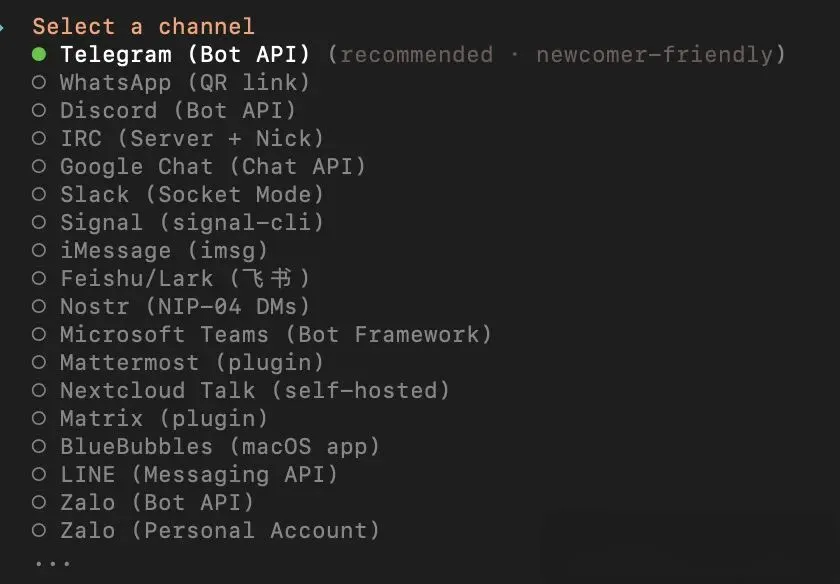Screen dimensions: 840x584
Task: Choose Zalo (Personal Account) radio button
Action: click(39, 530)
